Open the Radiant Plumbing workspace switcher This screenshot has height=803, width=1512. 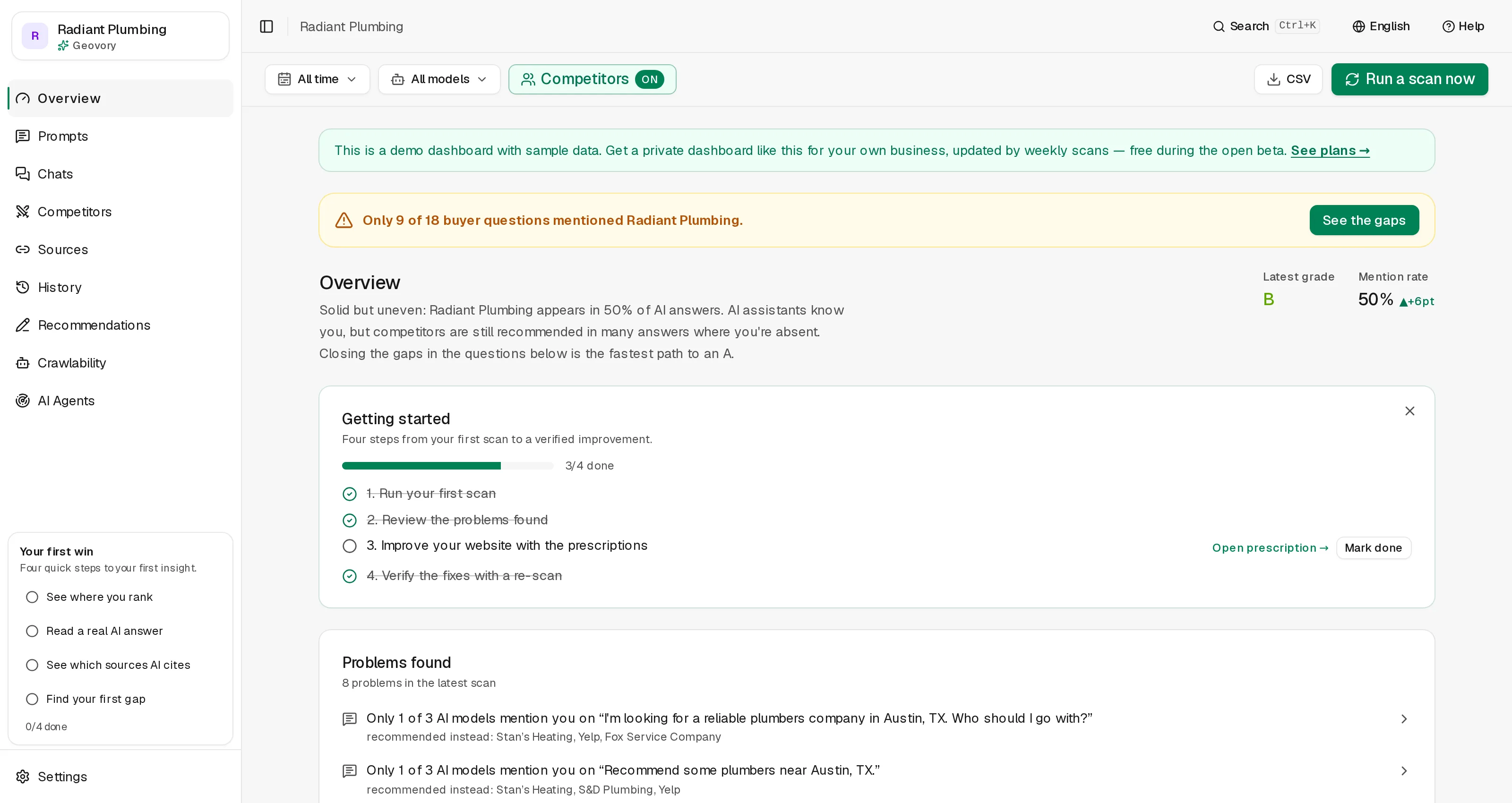120,36
